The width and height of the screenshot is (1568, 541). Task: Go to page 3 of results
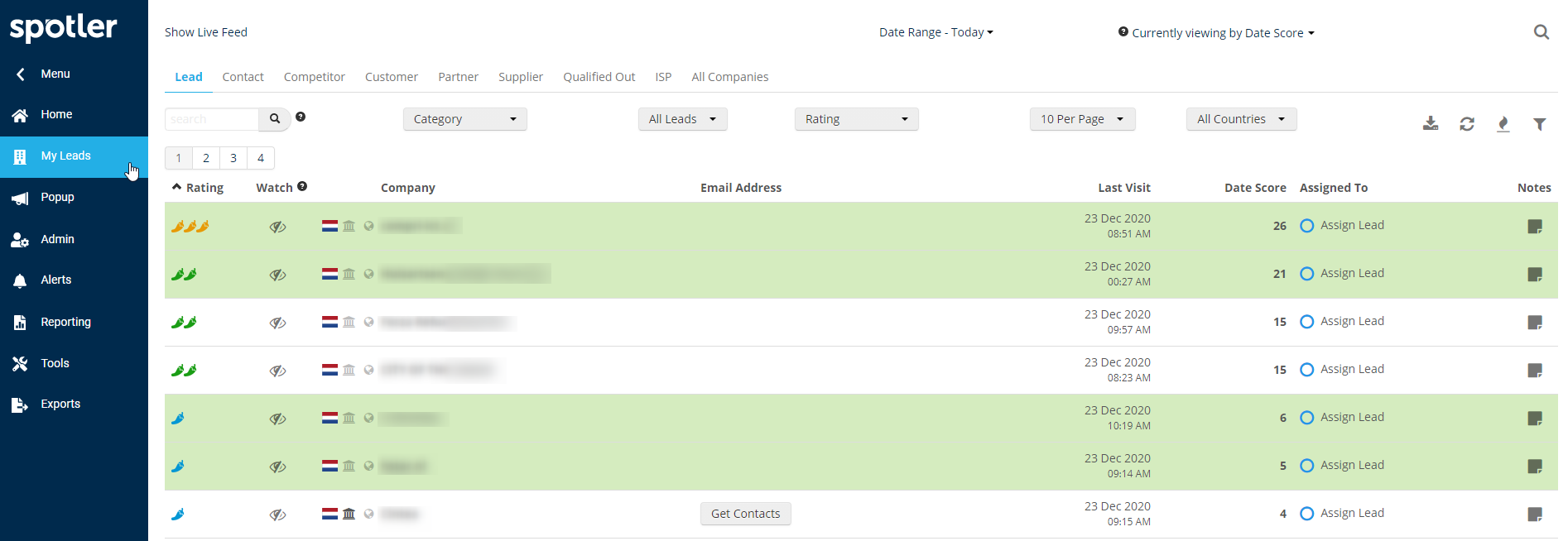click(x=233, y=158)
